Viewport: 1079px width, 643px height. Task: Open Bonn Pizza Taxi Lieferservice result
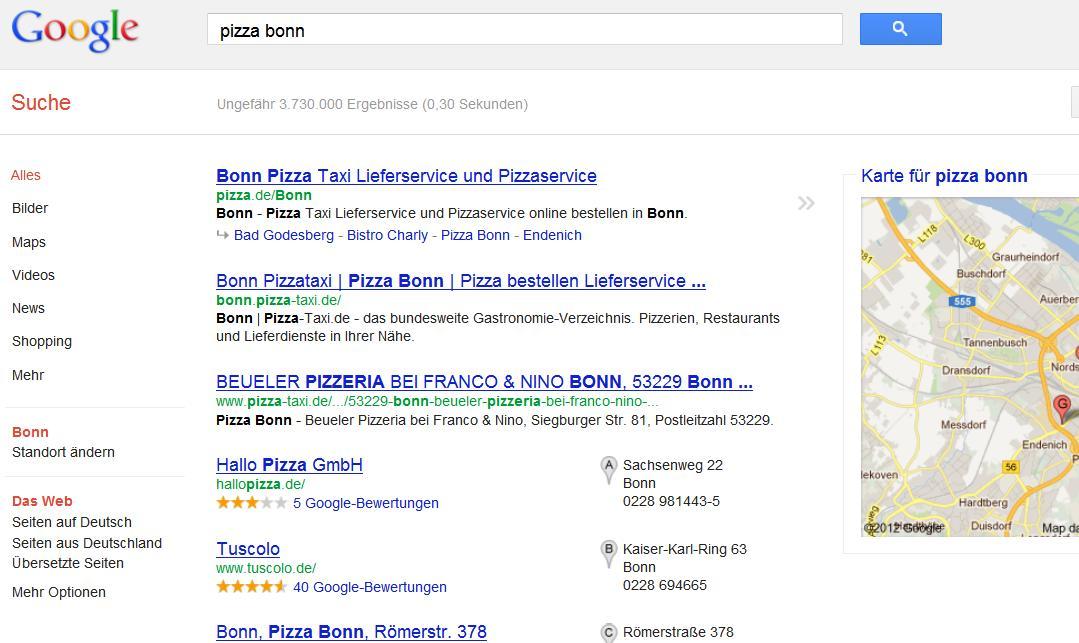coord(406,176)
